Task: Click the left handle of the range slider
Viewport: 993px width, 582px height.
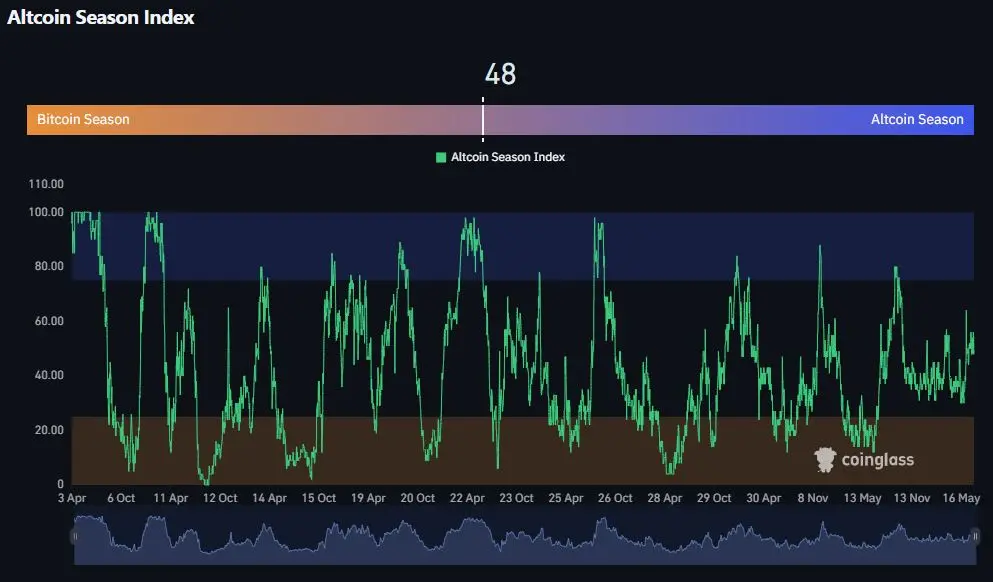Action: point(75,536)
